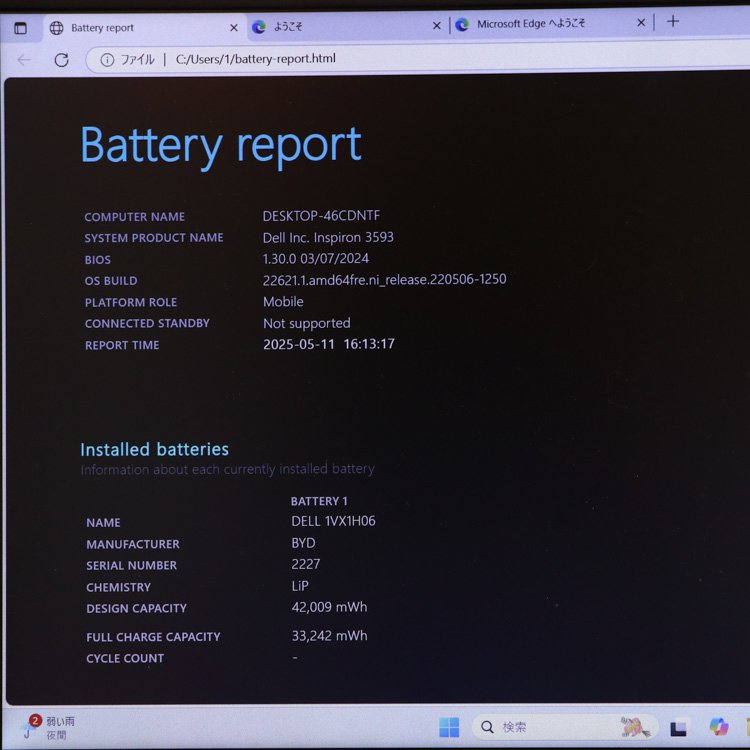Image resolution: width=750 pixels, height=750 pixels.
Task: Select the LiP chemistry value
Action: click(x=300, y=586)
